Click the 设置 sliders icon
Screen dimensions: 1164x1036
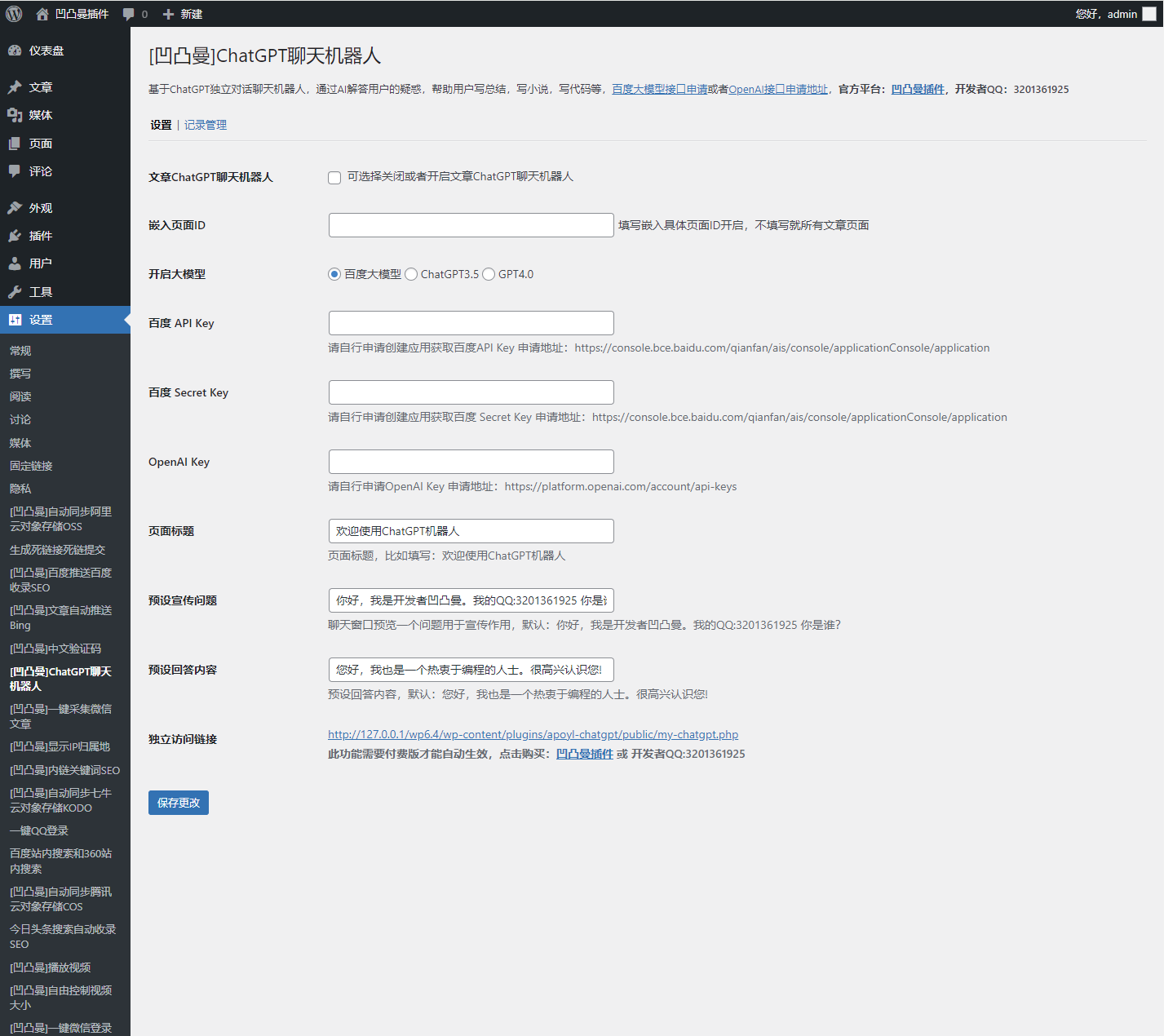pos(15,320)
